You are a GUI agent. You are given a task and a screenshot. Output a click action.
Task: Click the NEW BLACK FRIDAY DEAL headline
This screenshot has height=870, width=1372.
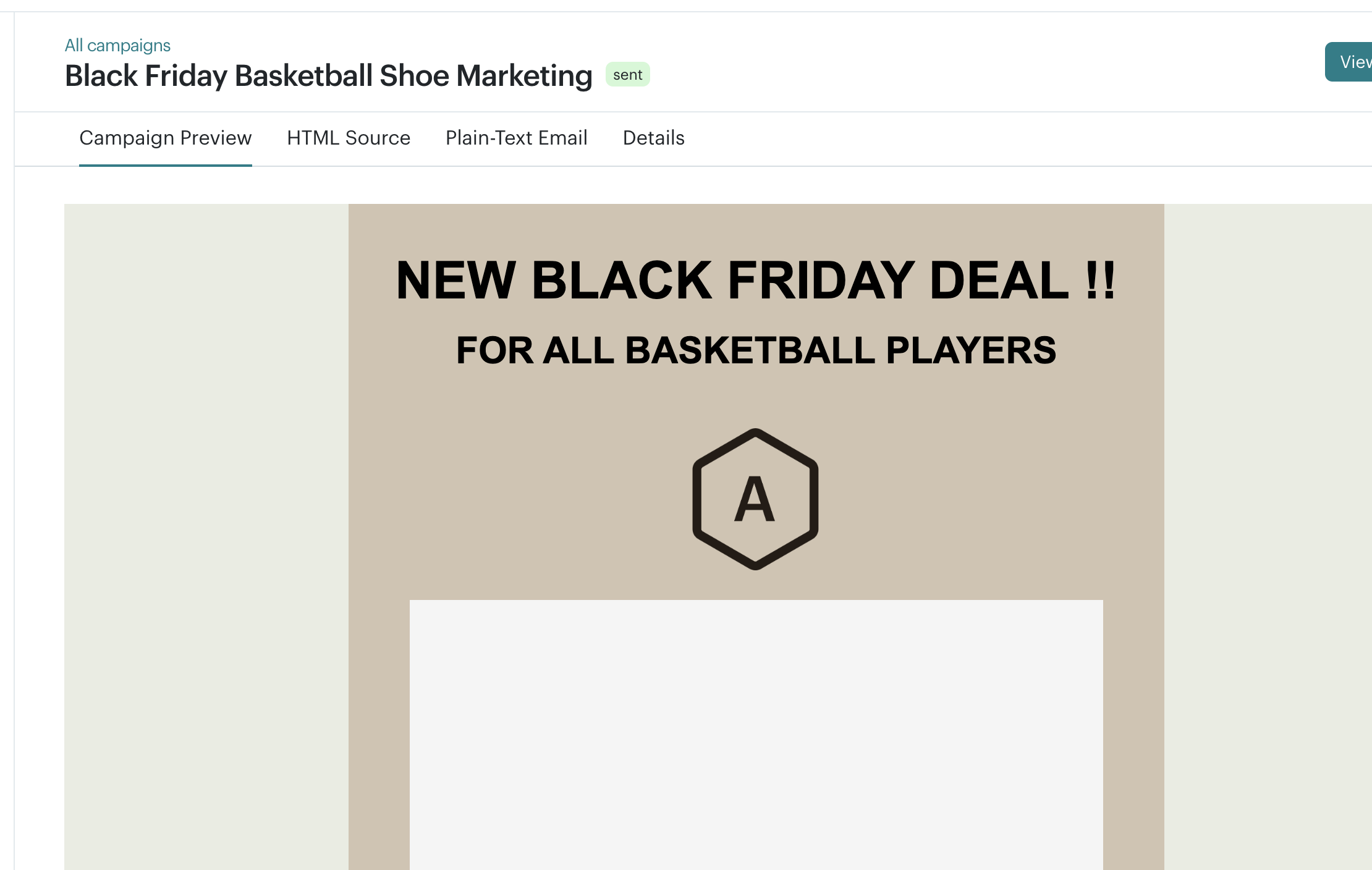[756, 280]
